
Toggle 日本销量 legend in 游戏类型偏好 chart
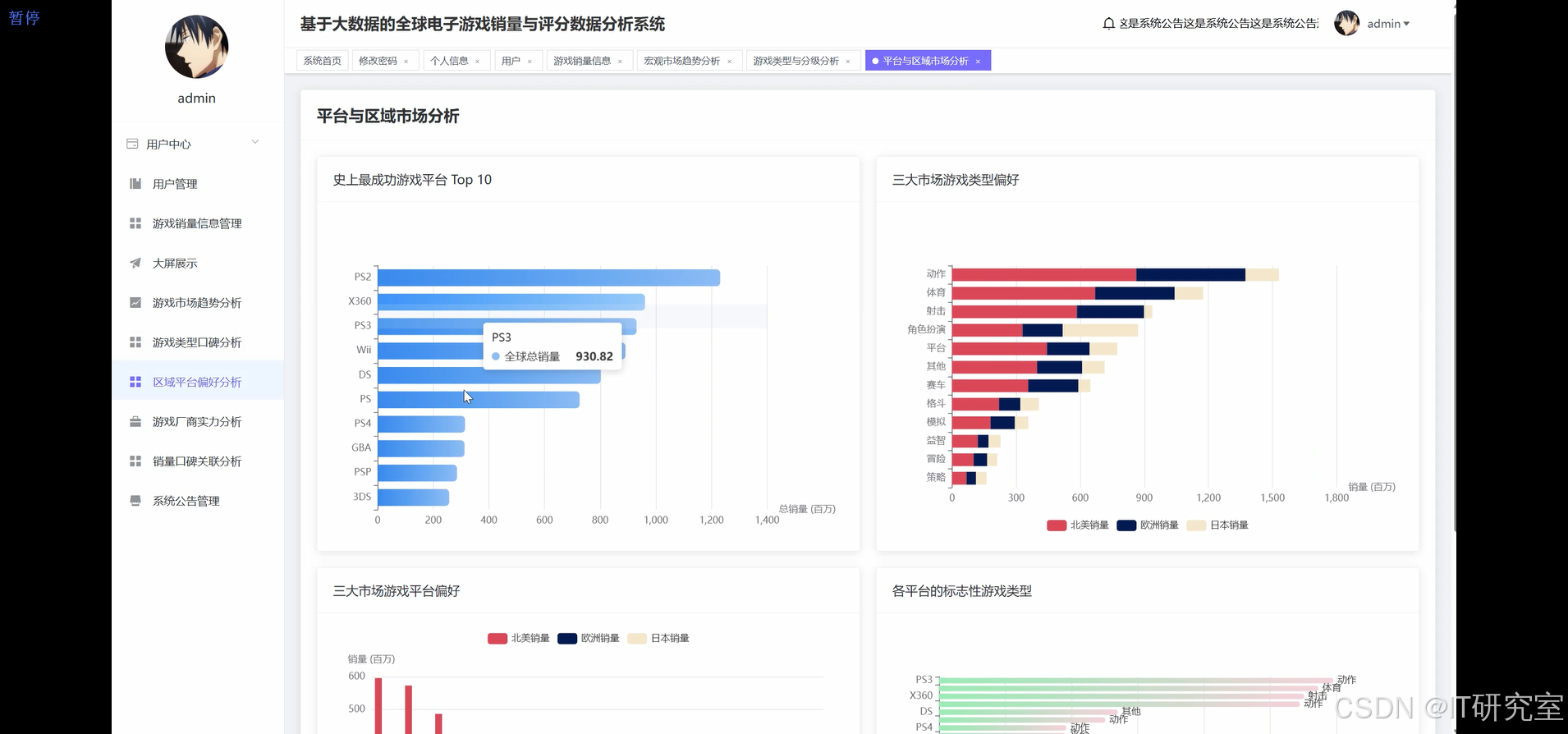(x=1217, y=525)
